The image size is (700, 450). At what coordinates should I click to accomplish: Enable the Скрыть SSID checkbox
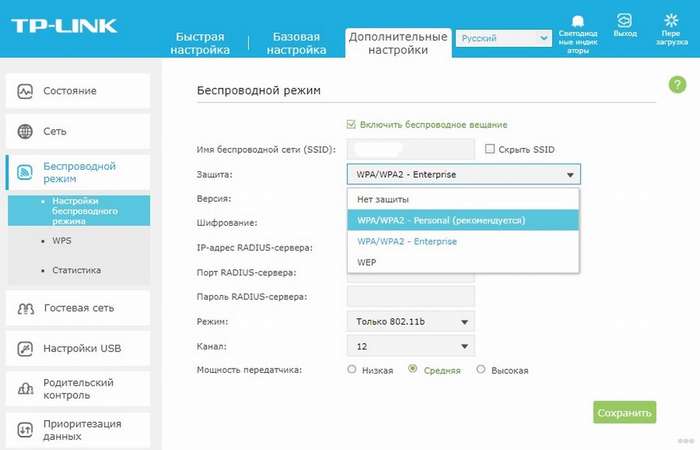[489, 149]
